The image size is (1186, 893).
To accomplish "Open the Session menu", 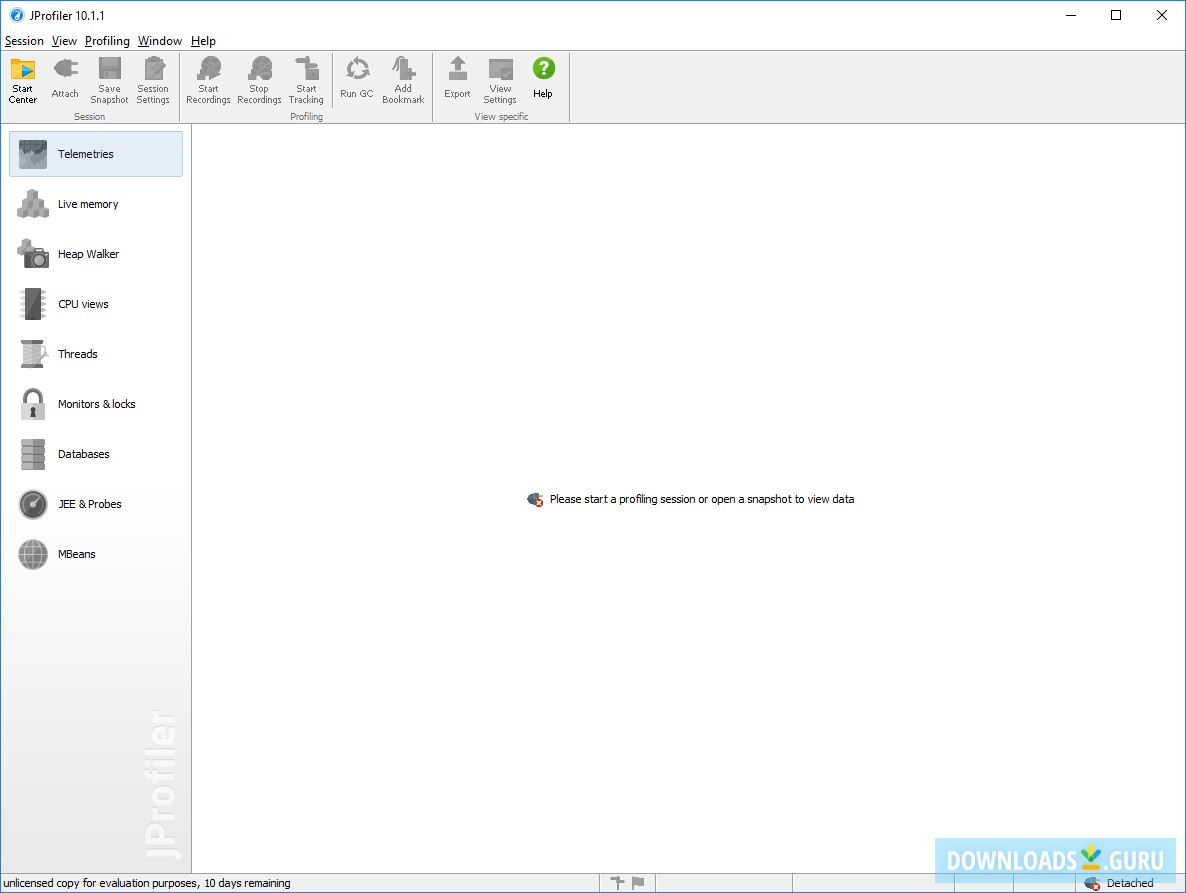I will 24,41.
